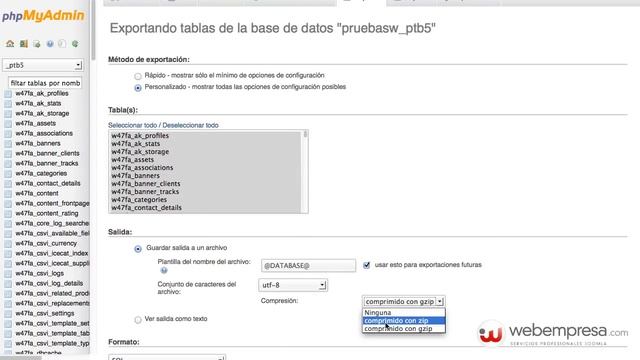Image resolution: width=640 pixels, height=360 pixels.
Task: Open the grey documentation icon
Action: pyautogui.click(x=62, y=44)
